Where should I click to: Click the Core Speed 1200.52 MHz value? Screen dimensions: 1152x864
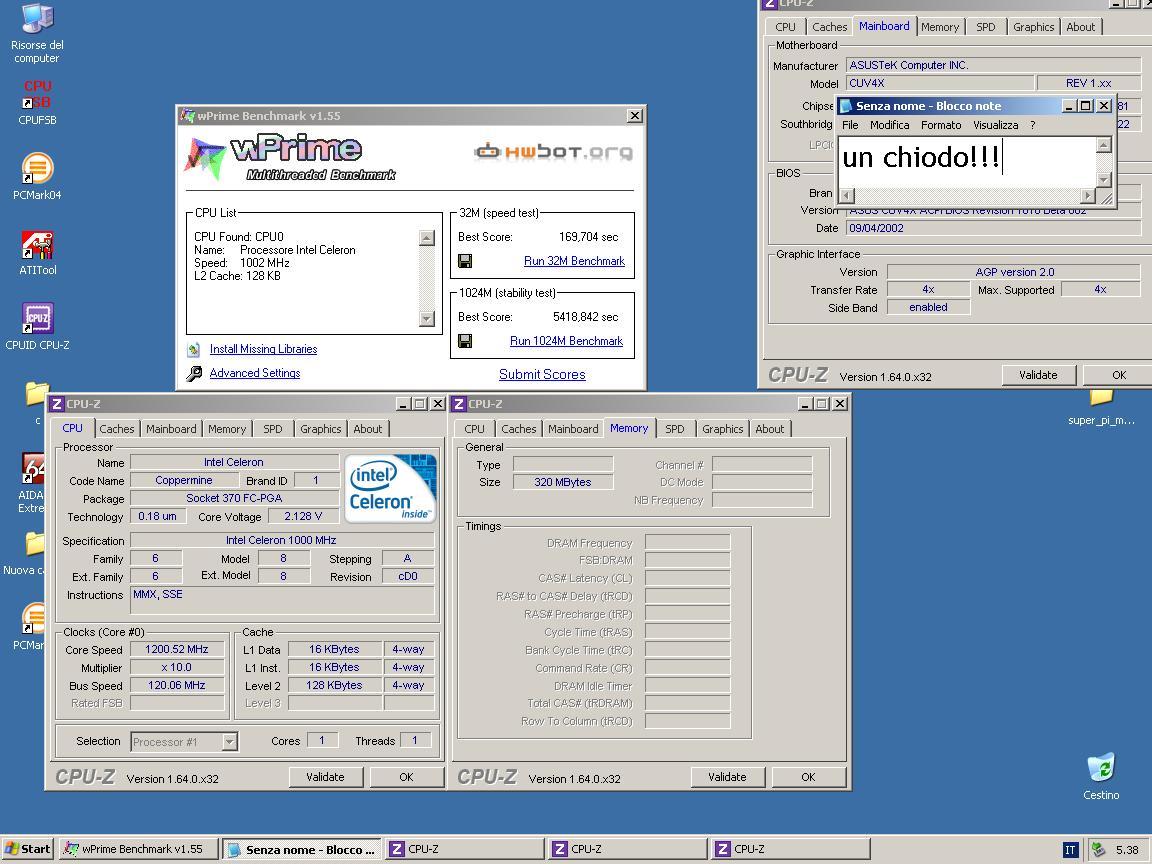177,649
